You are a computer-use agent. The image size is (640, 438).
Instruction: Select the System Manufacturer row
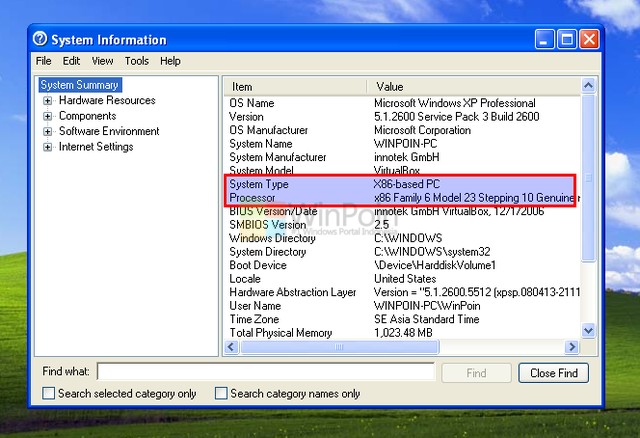(x=402, y=157)
